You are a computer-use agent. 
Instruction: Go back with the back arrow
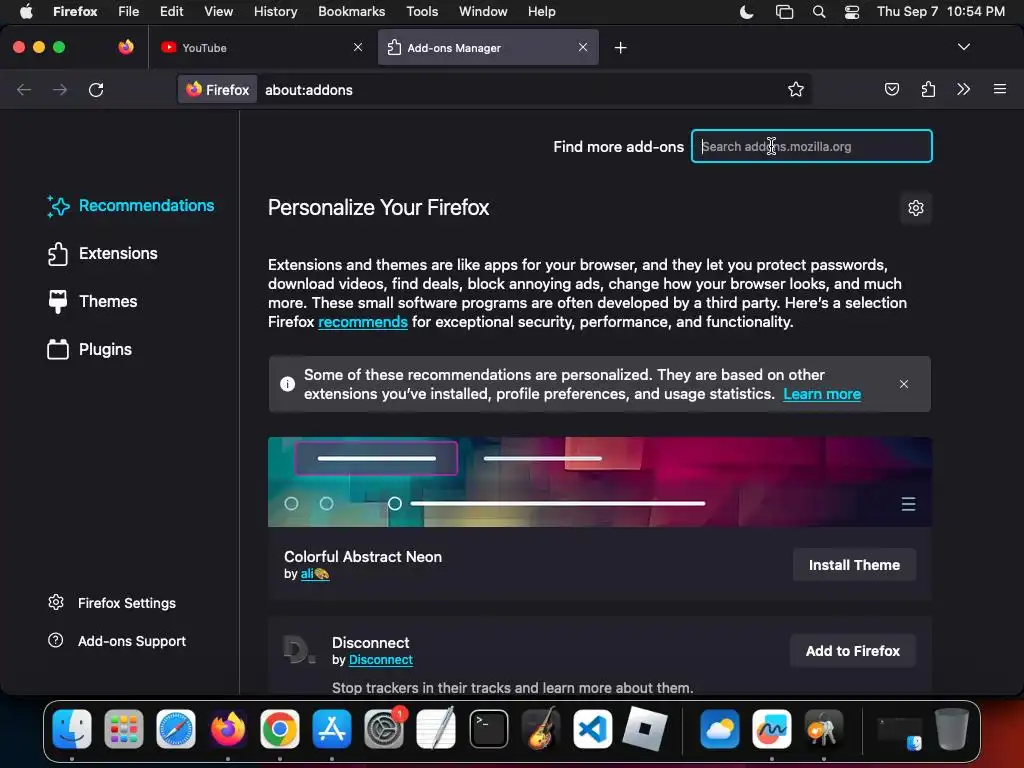point(24,89)
